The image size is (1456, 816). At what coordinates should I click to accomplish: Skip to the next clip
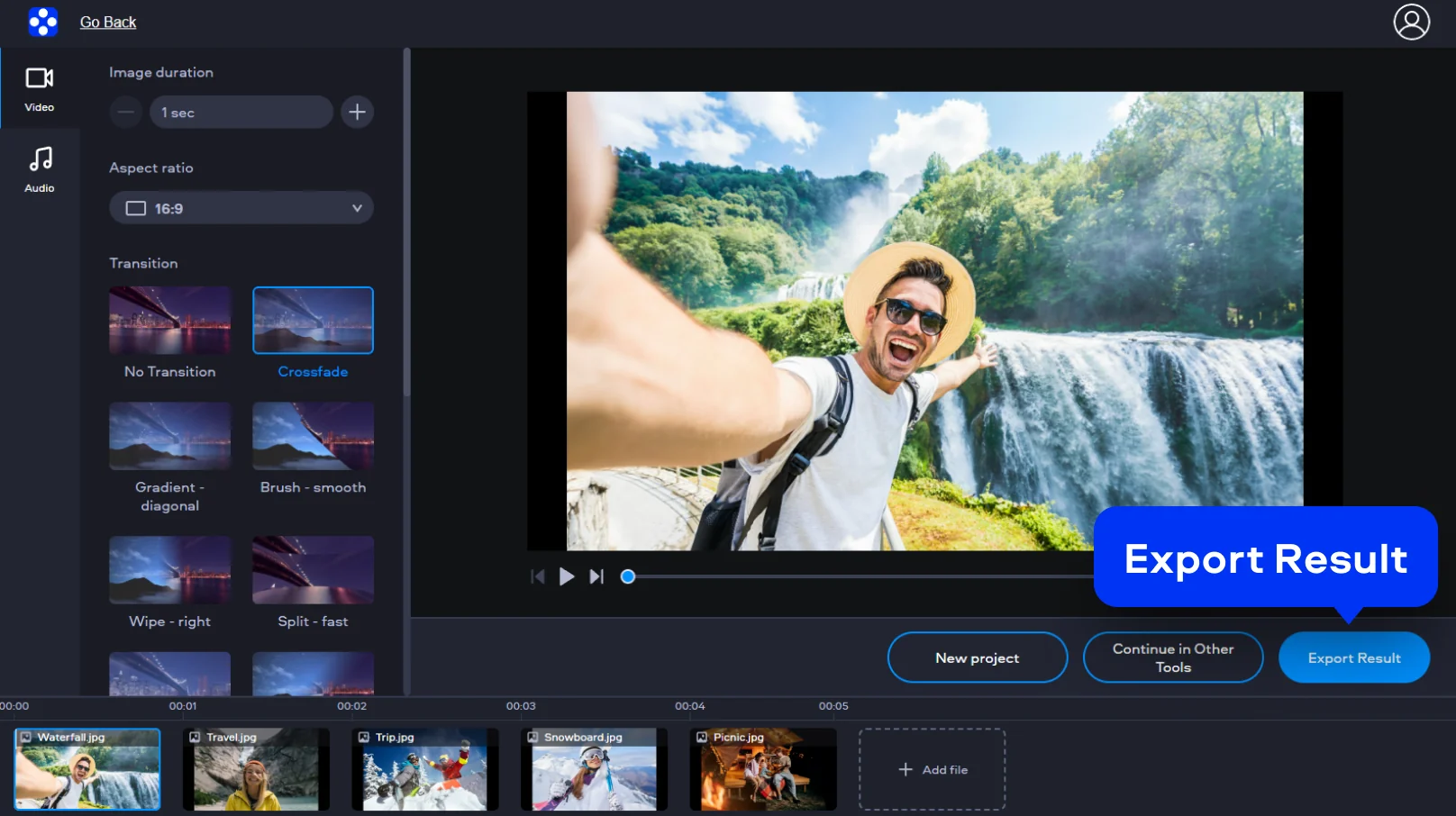(x=596, y=576)
